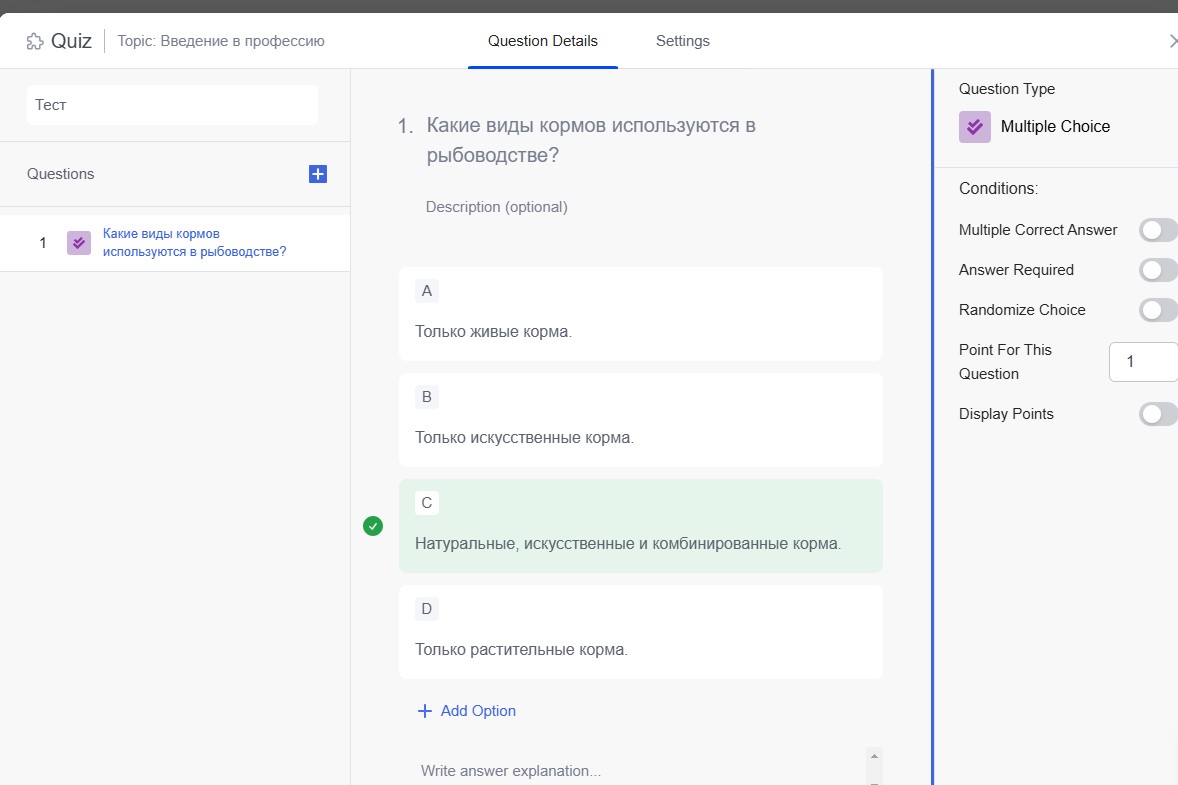Click the Point For This Question field

pyautogui.click(x=1142, y=361)
